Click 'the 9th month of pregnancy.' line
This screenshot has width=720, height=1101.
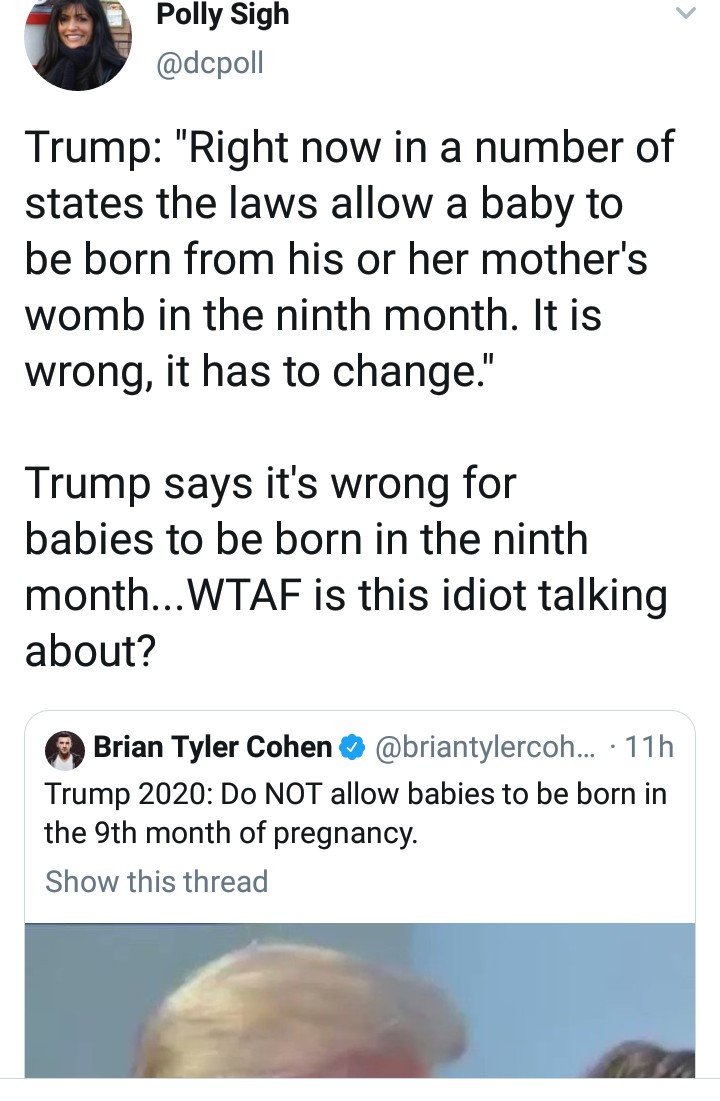tap(231, 833)
